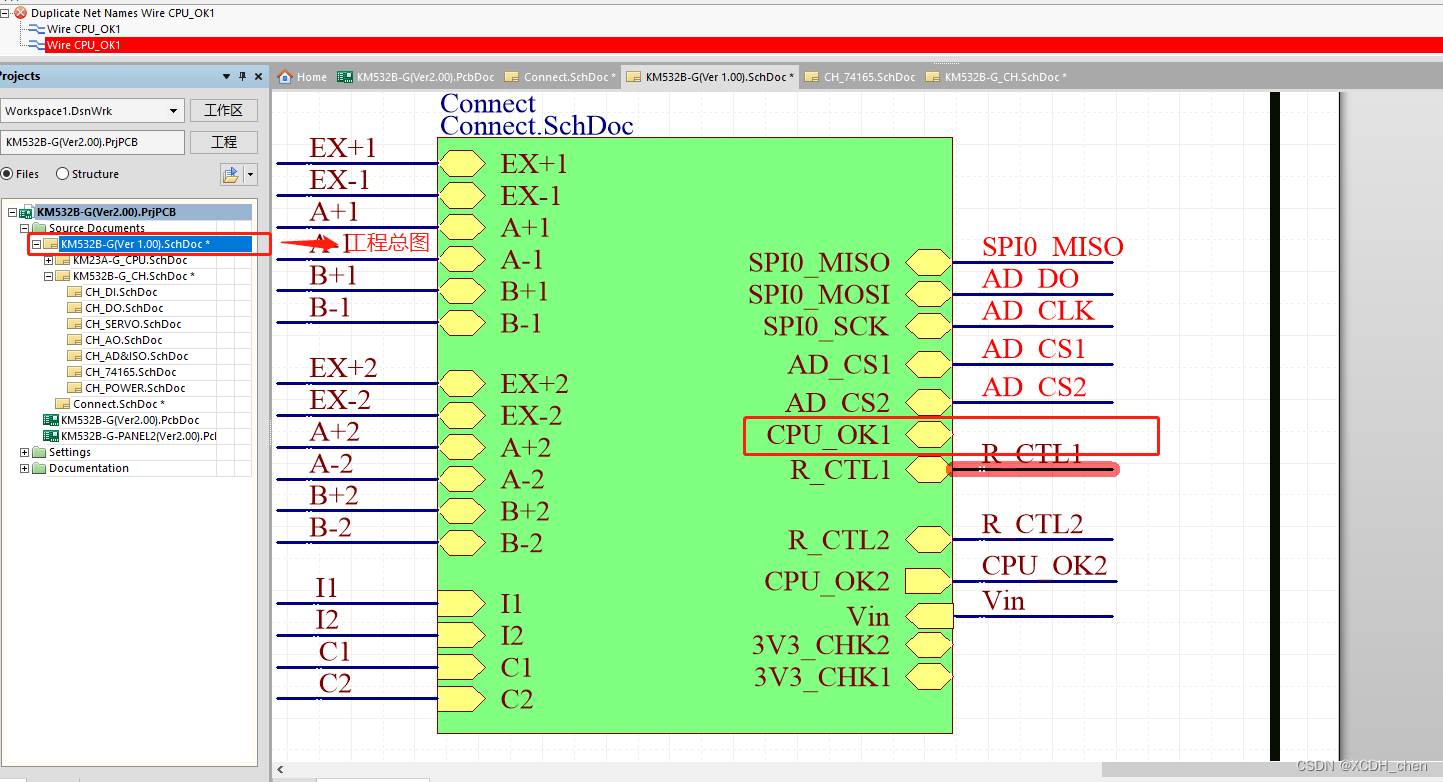
Task: Click the open document folder icon in Projects panel
Action: (x=228, y=174)
